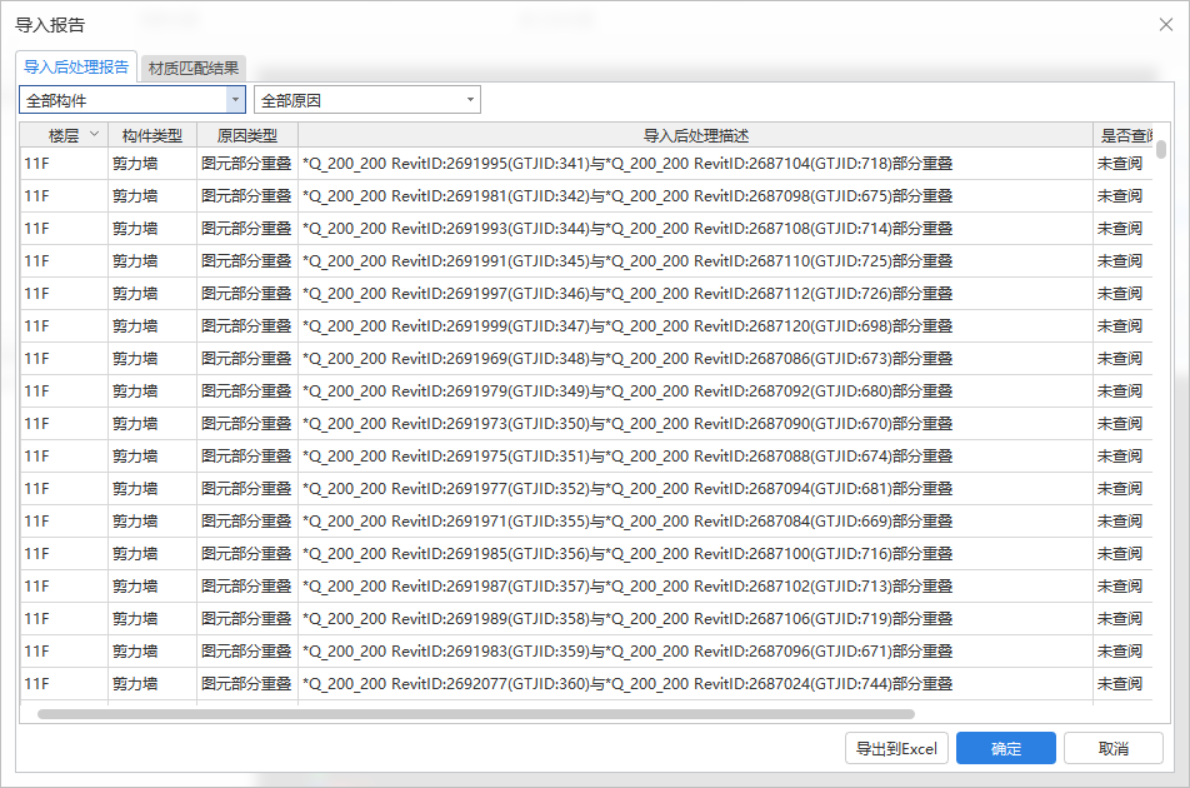Select row with RevitID:2691969(GTJID:348)
Viewport: 1190px width, 788px height.
tap(586, 359)
